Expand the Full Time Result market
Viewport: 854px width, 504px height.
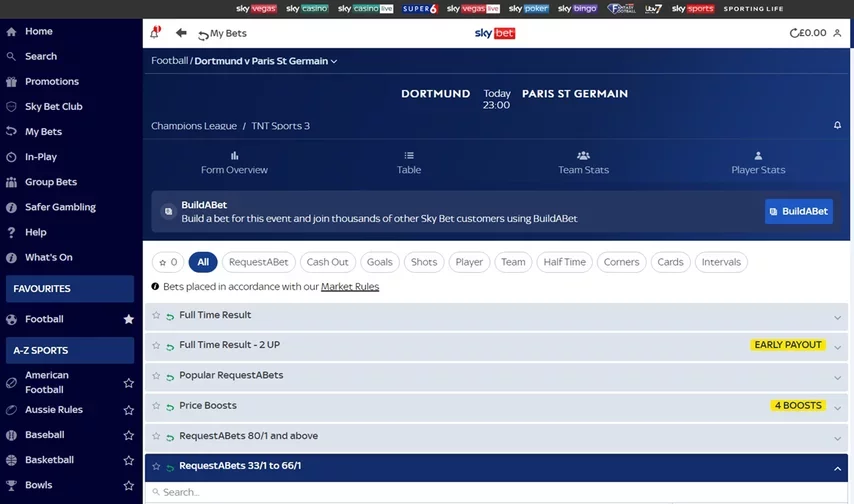coord(837,317)
